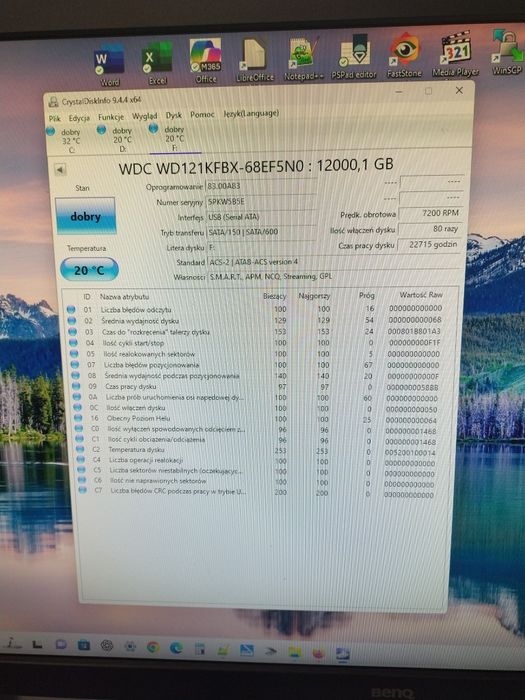Click the blue 'dobry' health status button
The width and height of the screenshot is (525, 700).
85,216
